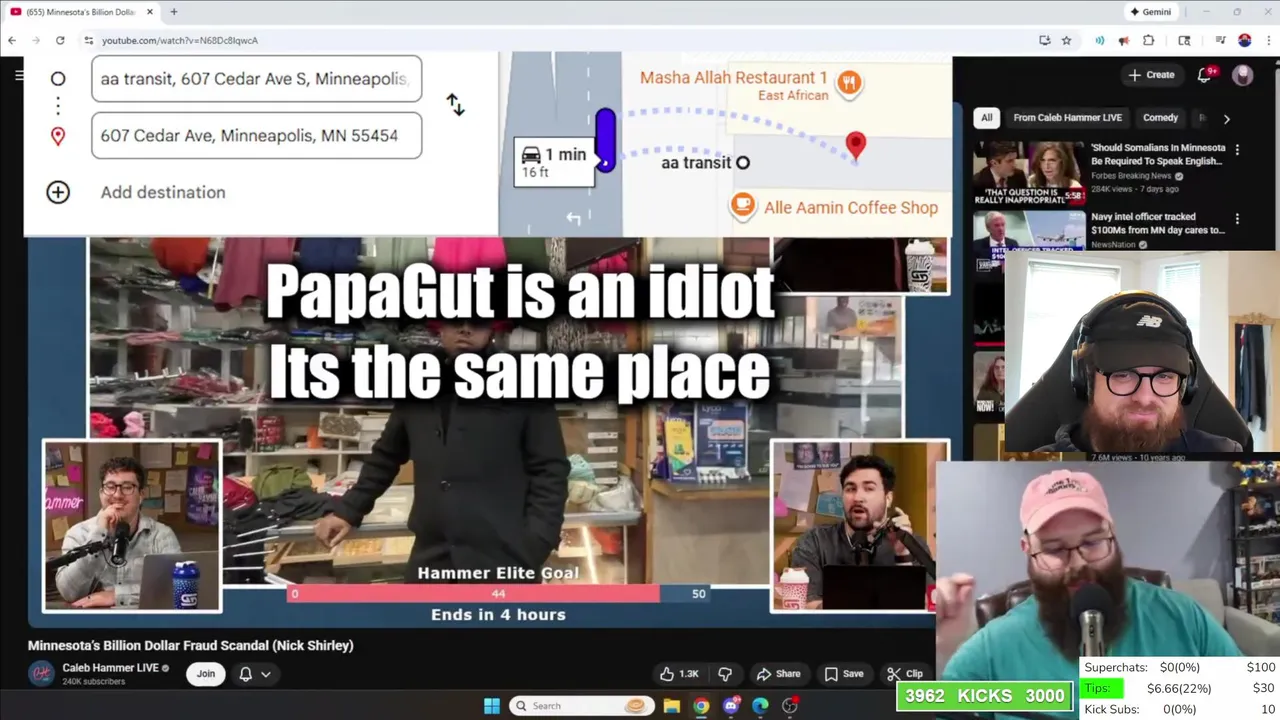Open File Explorer from taskbar
The image size is (1280, 720).
coord(672,706)
